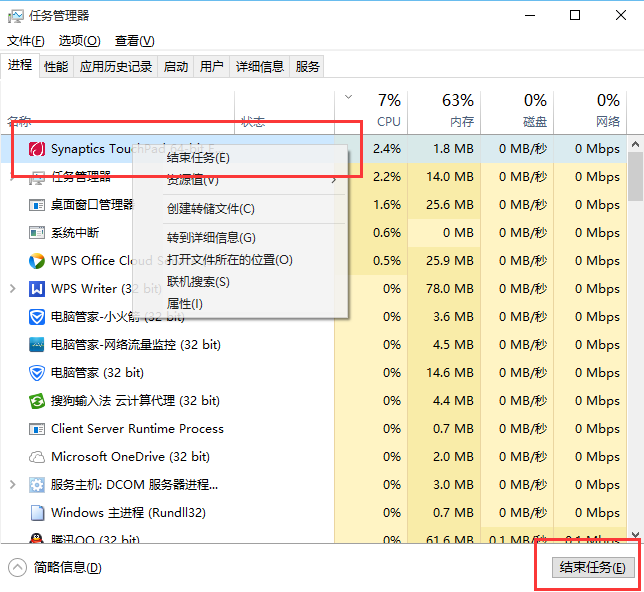Screen dimensions: 644x592
Task: Open the 资源值 submenu arrow
Action: click(334, 180)
